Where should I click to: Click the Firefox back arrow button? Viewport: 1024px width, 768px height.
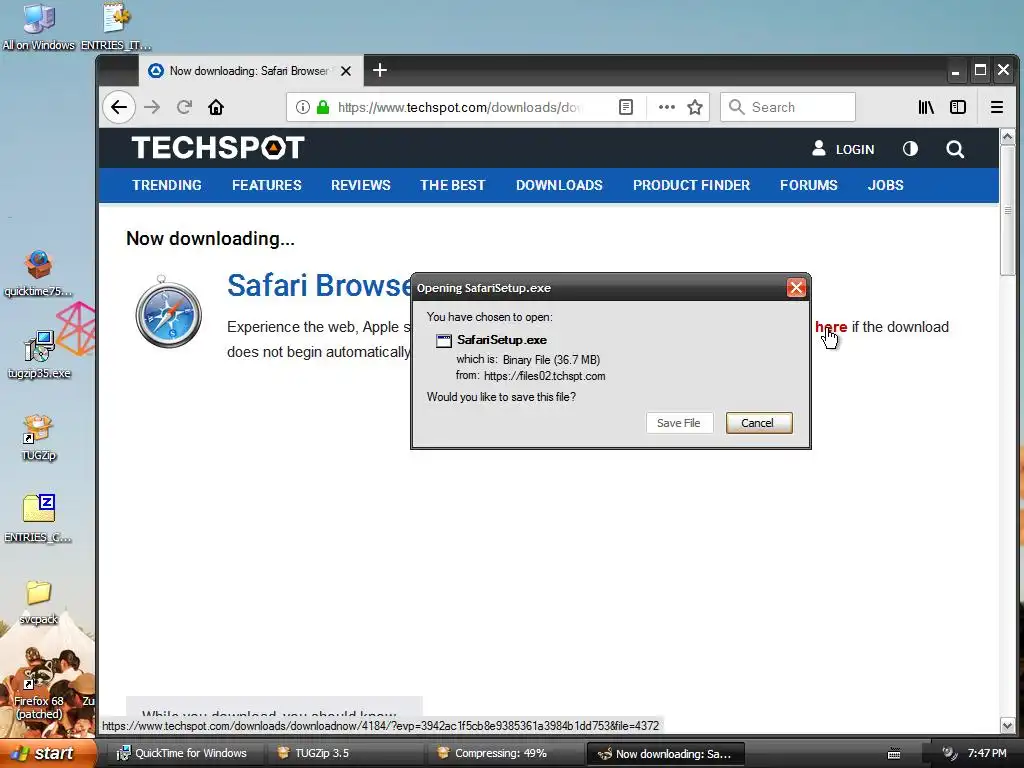(x=118, y=107)
